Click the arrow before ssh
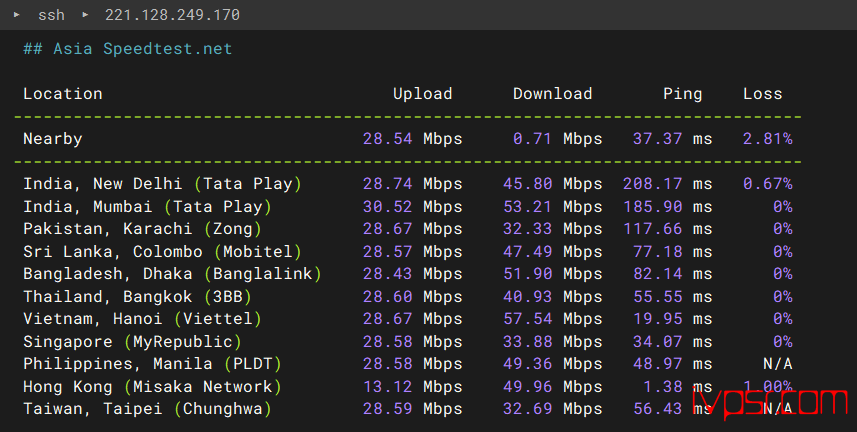 click(17, 15)
